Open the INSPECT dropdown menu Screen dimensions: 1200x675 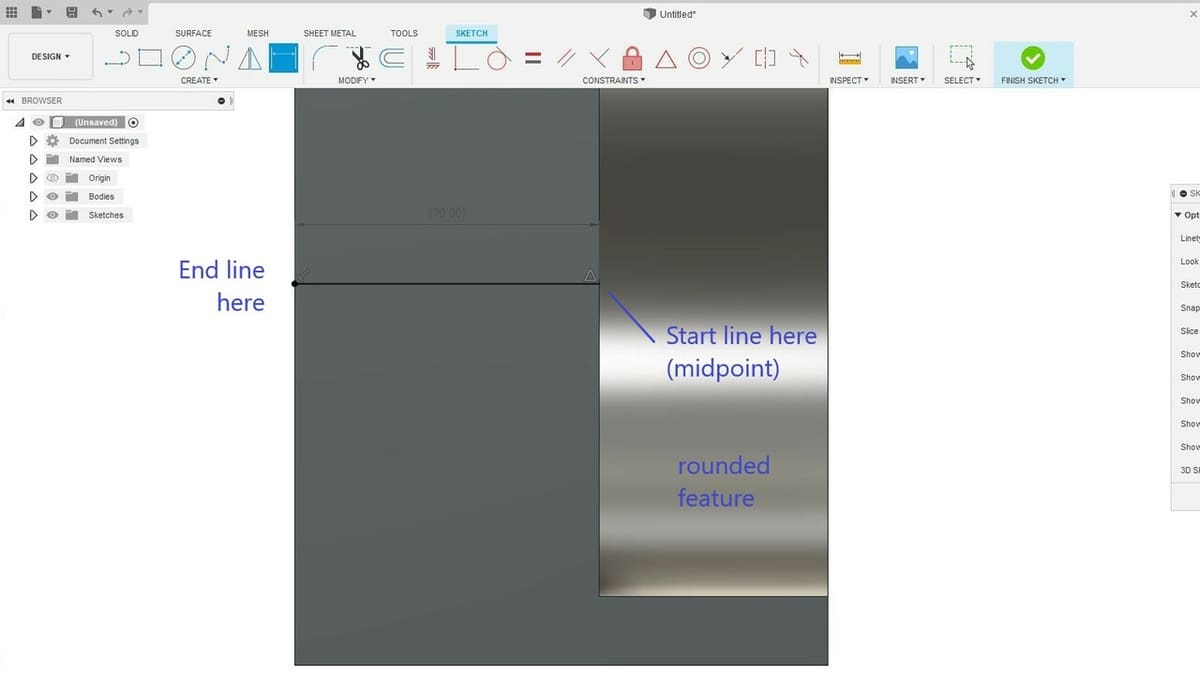[849, 80]
